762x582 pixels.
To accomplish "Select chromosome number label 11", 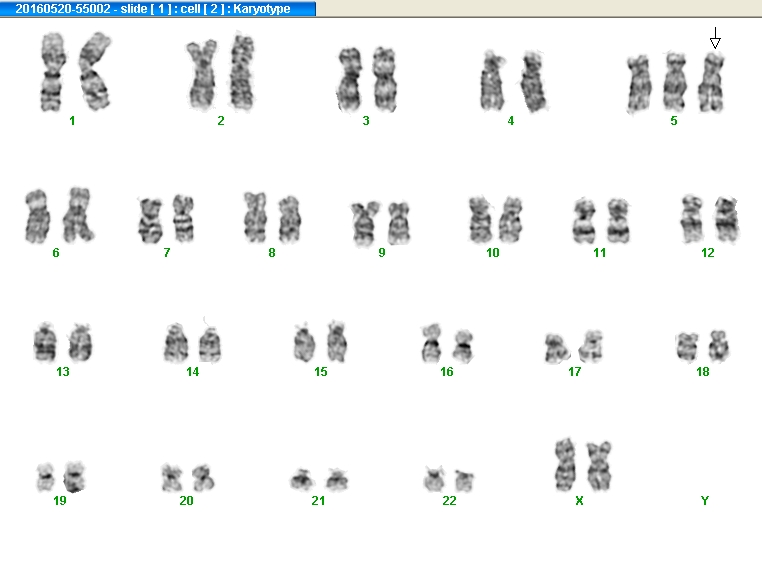I will coord(600,253).
